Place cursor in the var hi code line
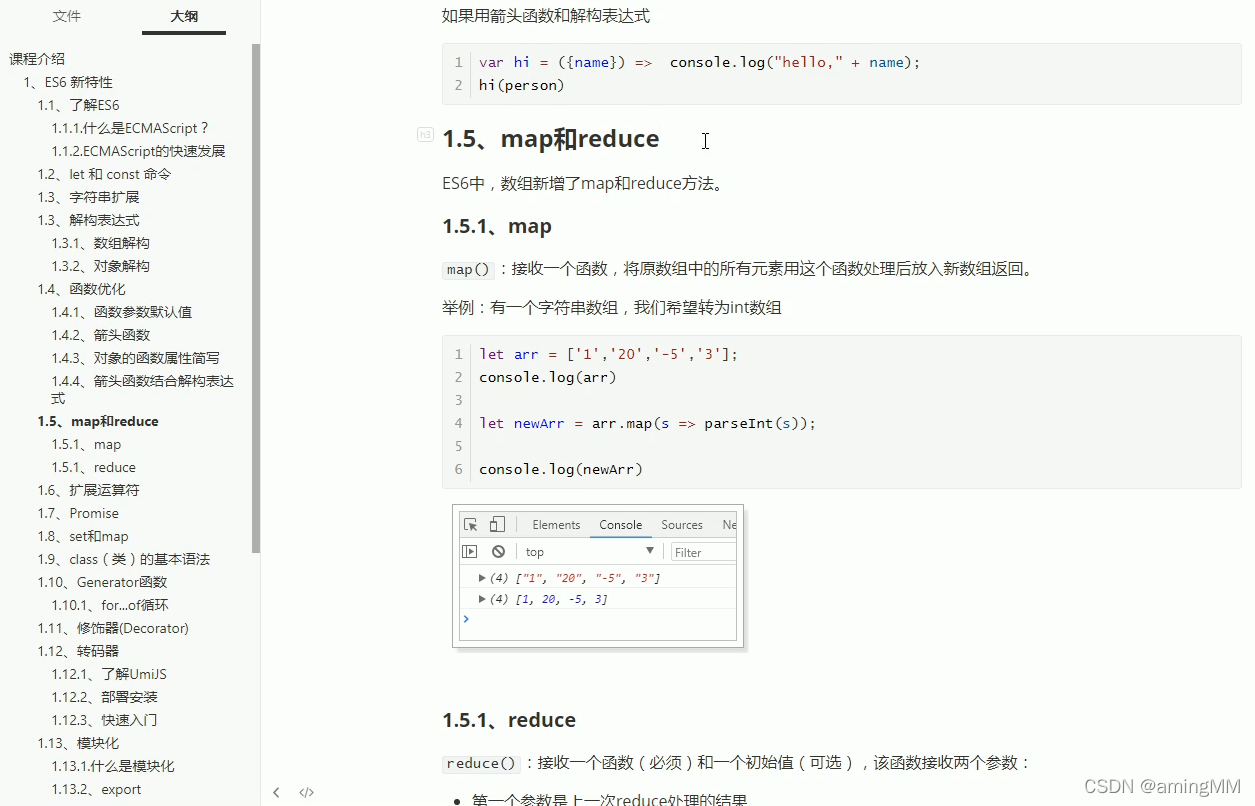 point(699,62)
